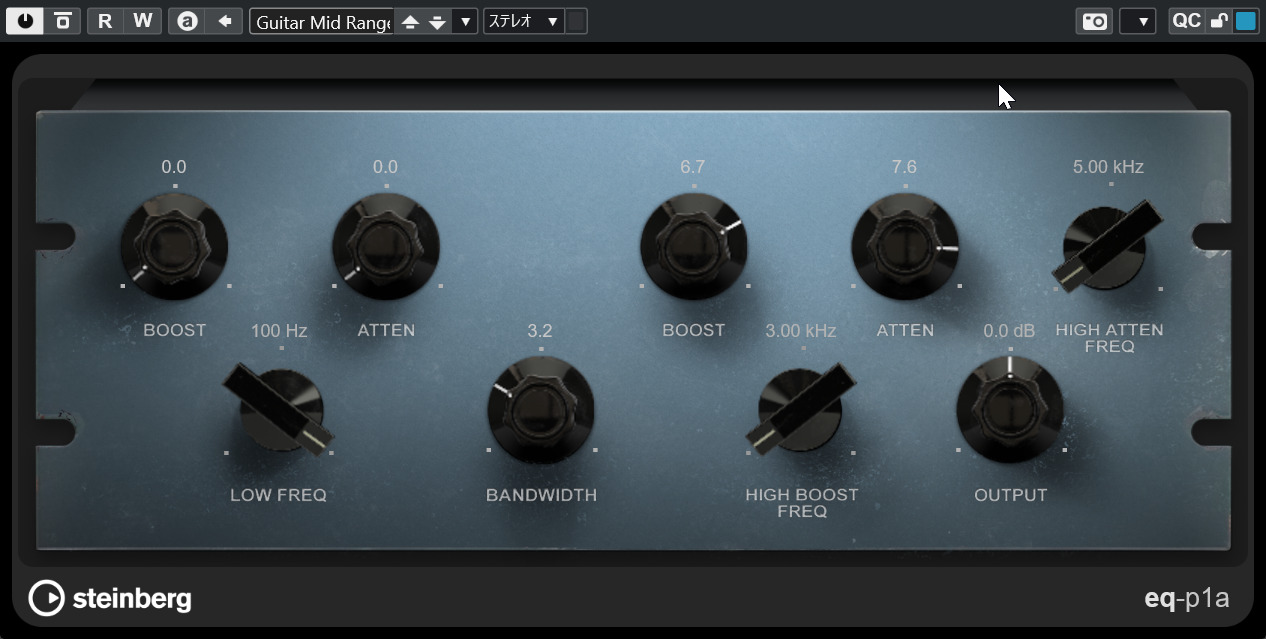The image size is (1266, 639).
Task: Toggle the quick controls lock icon
Action: [x=1218, y=21]
